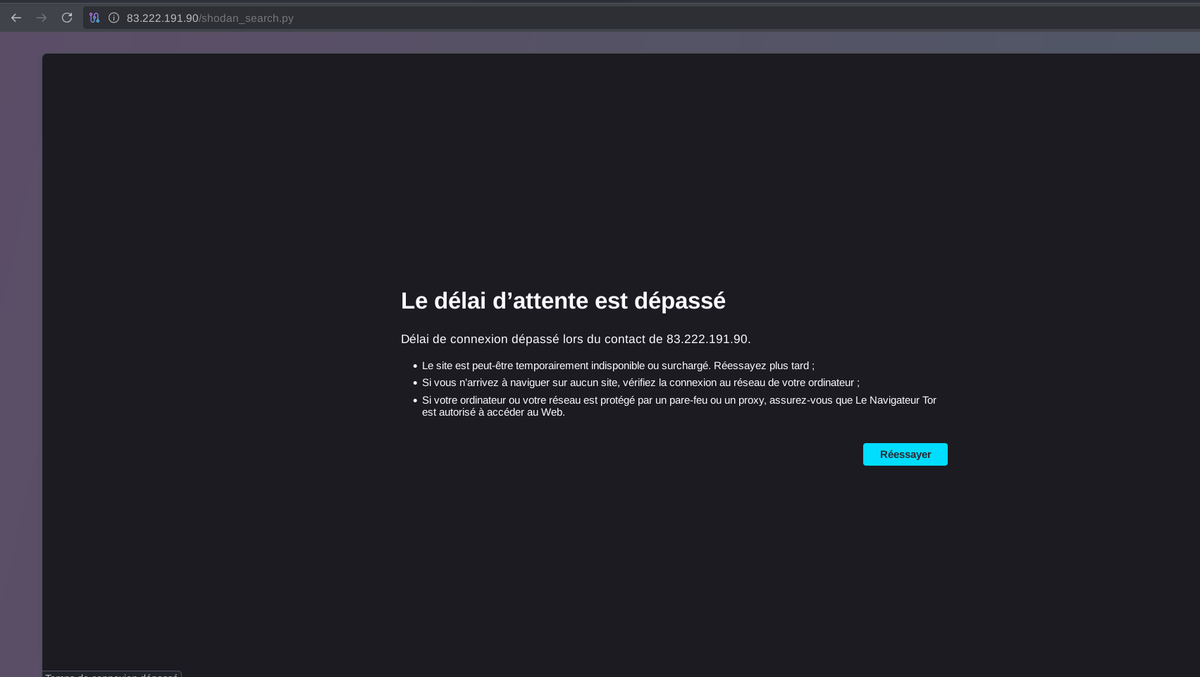Click the bullet about verifying network connection
The height and width of the screenshot is (677, 1200).
641,383
